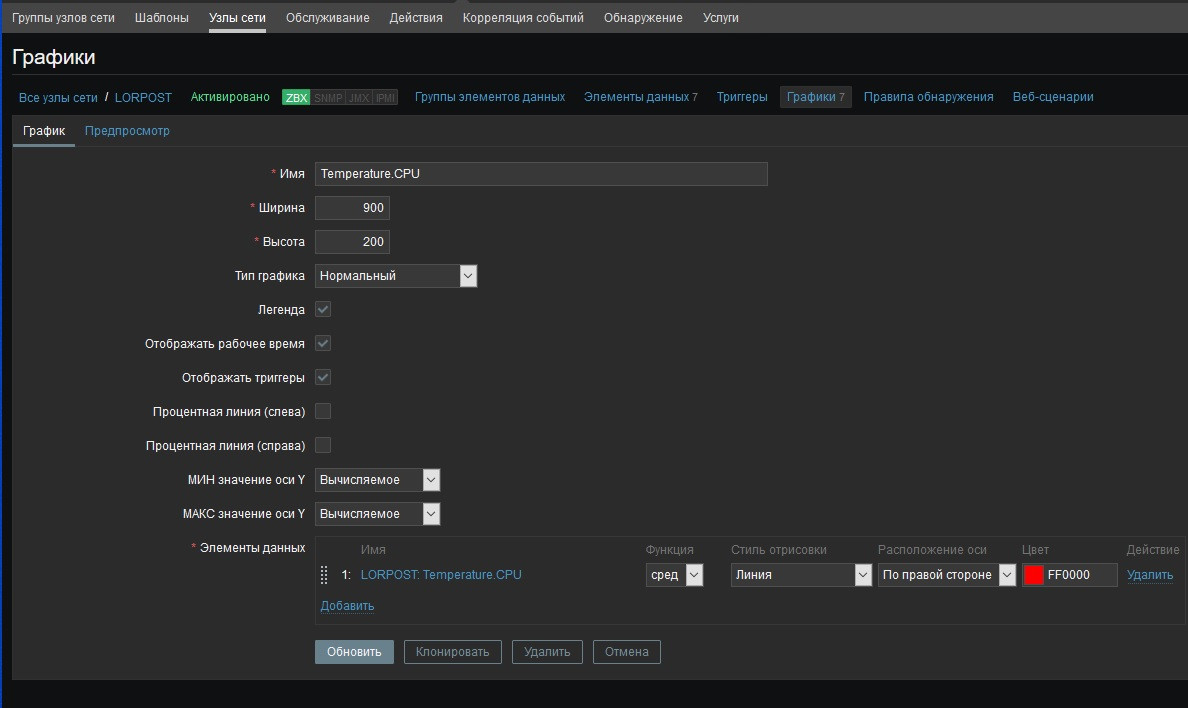This screenshot has height=708, width=1188.
Task: Toggle the Легенда checkbox
Action: pyautogui.click(x=323, y=310)
